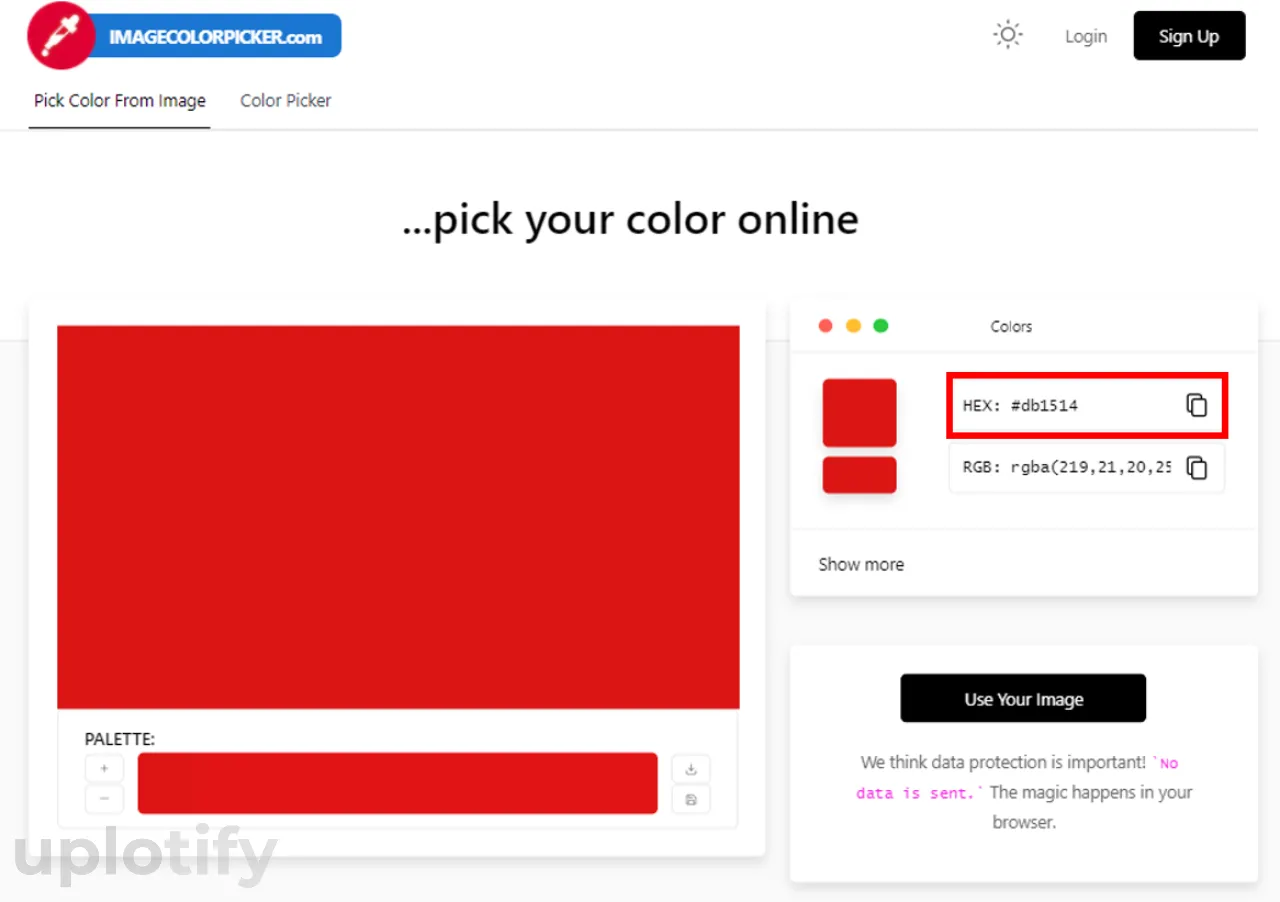This screenshot has height=902, width=1280.
Task: Click the HEX #db1514 value field
Action: coord(1087,405)
